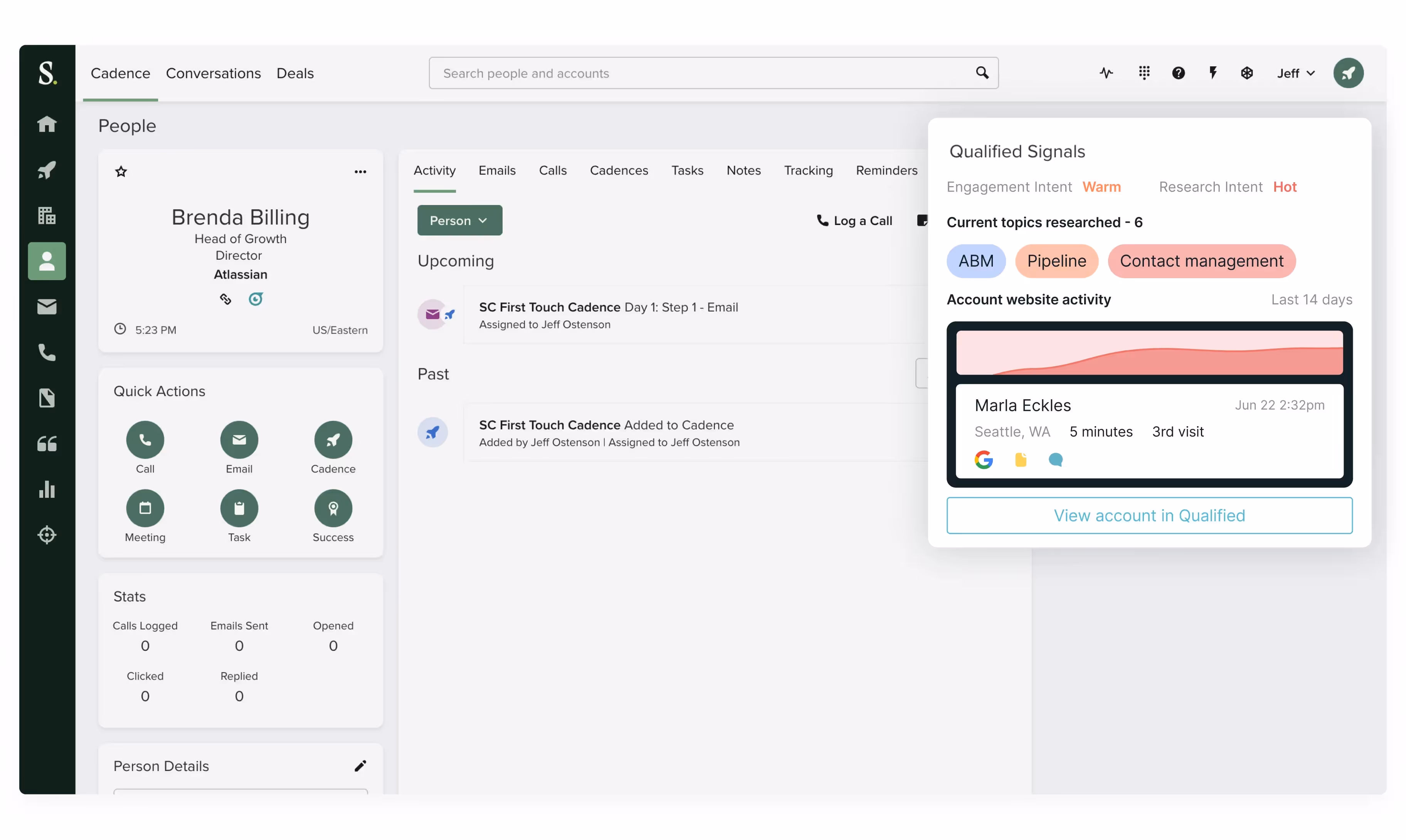Click the activity pulse icon in header
Image resolution: width=1406 pixels, height=840 pixels.
1106,73
